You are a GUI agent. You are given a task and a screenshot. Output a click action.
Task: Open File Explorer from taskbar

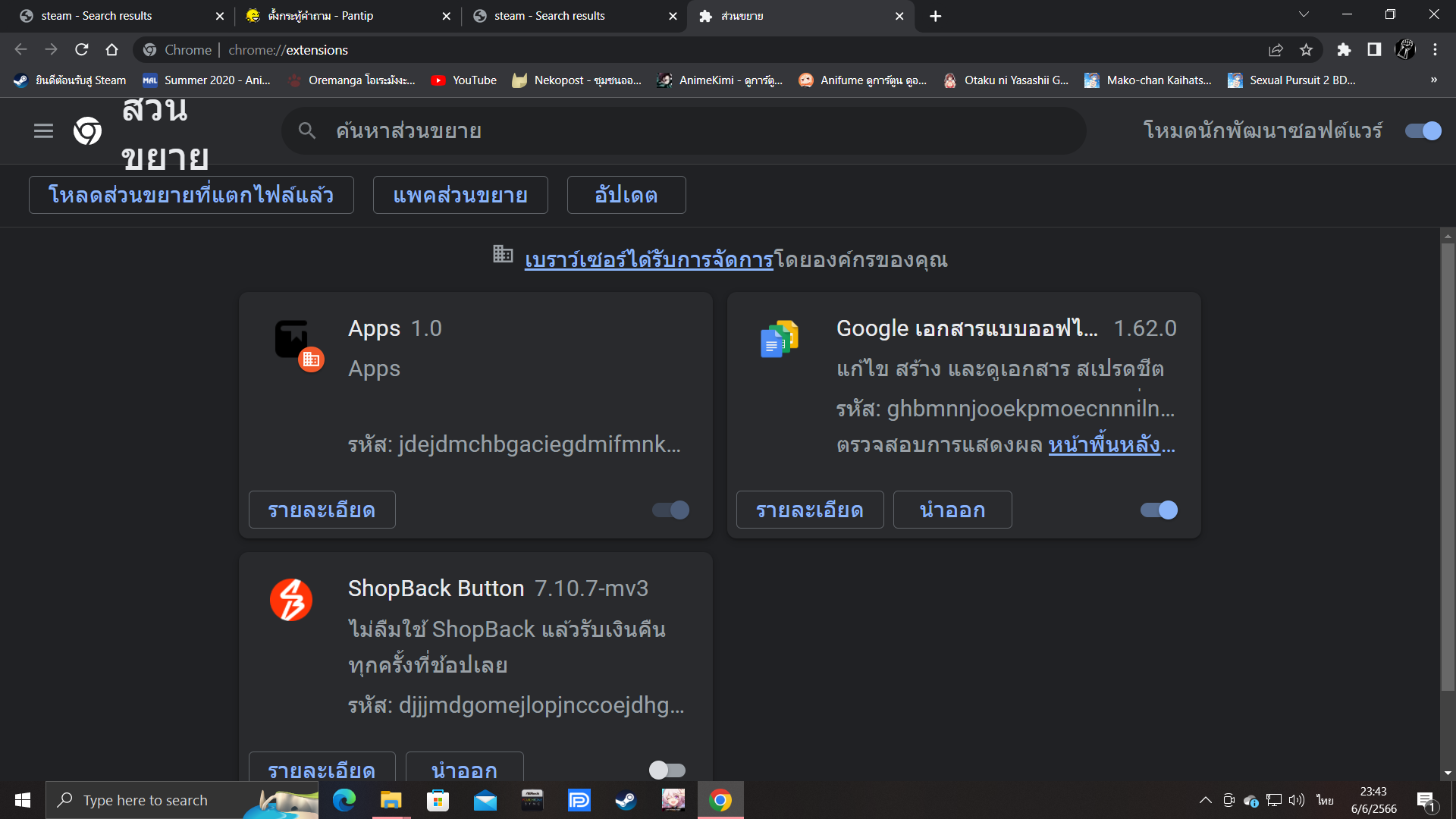[x=391, y=800]
